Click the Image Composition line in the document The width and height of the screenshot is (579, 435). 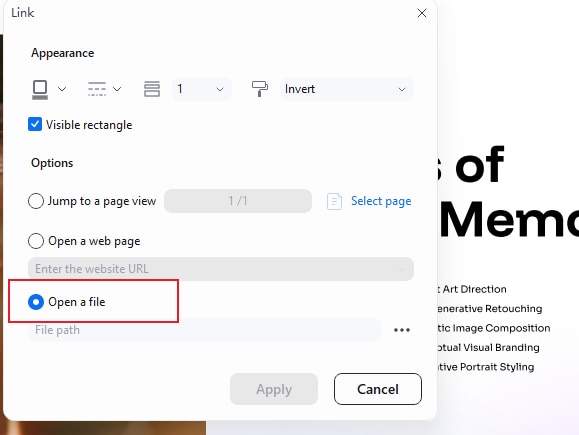pos(493,328)
